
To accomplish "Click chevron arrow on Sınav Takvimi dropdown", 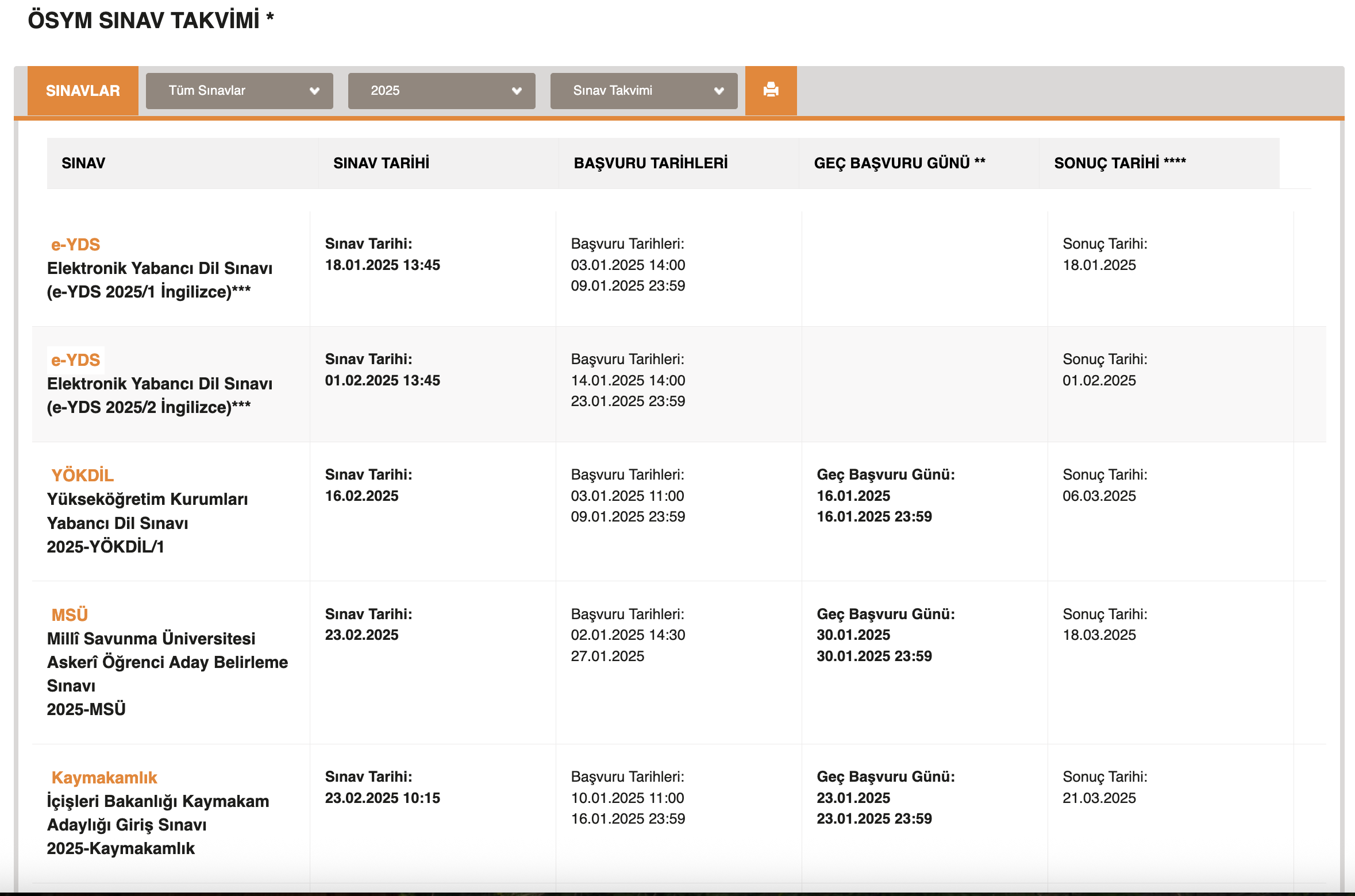I will [x=719, y=91].
